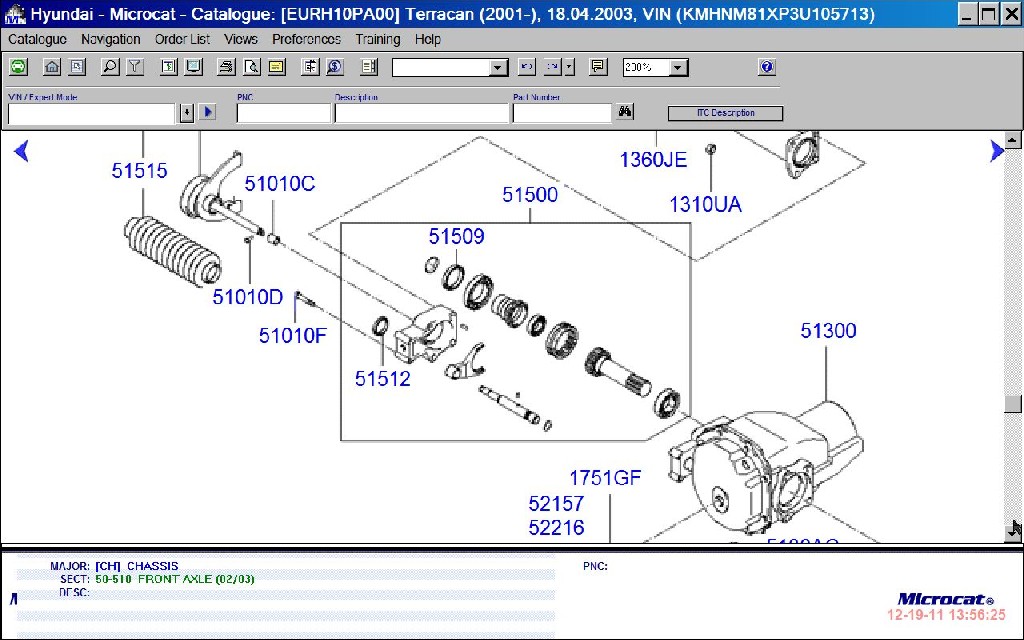Click the price list icon with dollar sheet
This screenshot has height=640, width=1024.
tap(169, 67)
